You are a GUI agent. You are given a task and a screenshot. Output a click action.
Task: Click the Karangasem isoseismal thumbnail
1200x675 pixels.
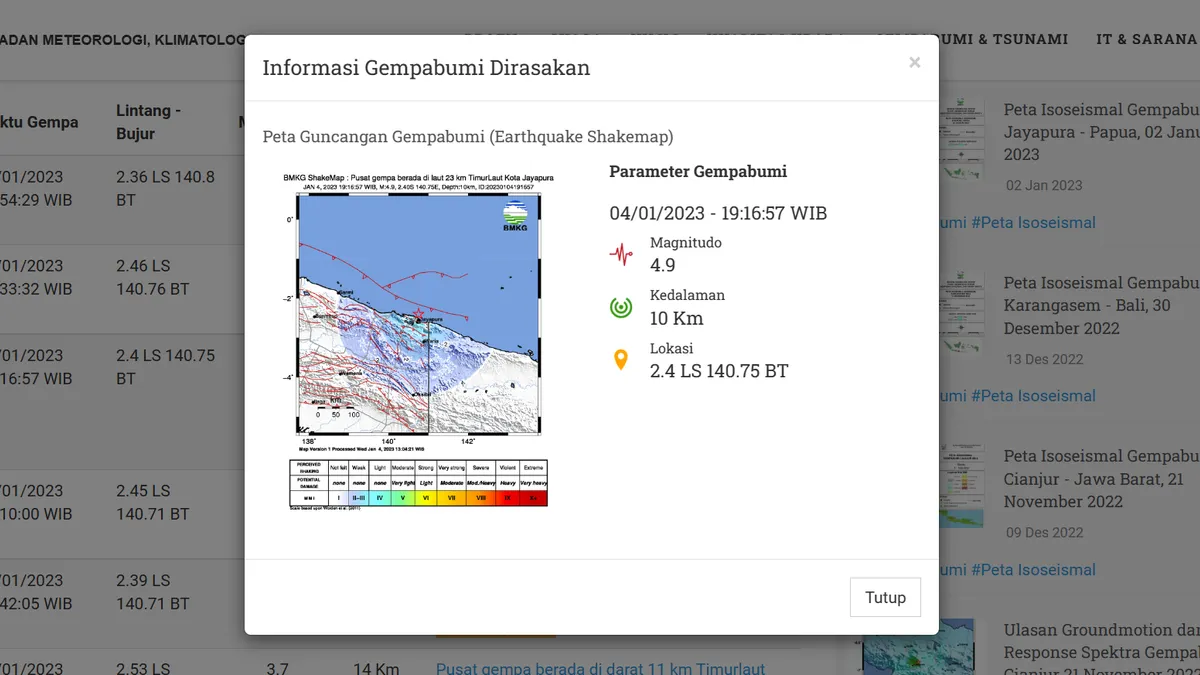[x=962, y=312]
